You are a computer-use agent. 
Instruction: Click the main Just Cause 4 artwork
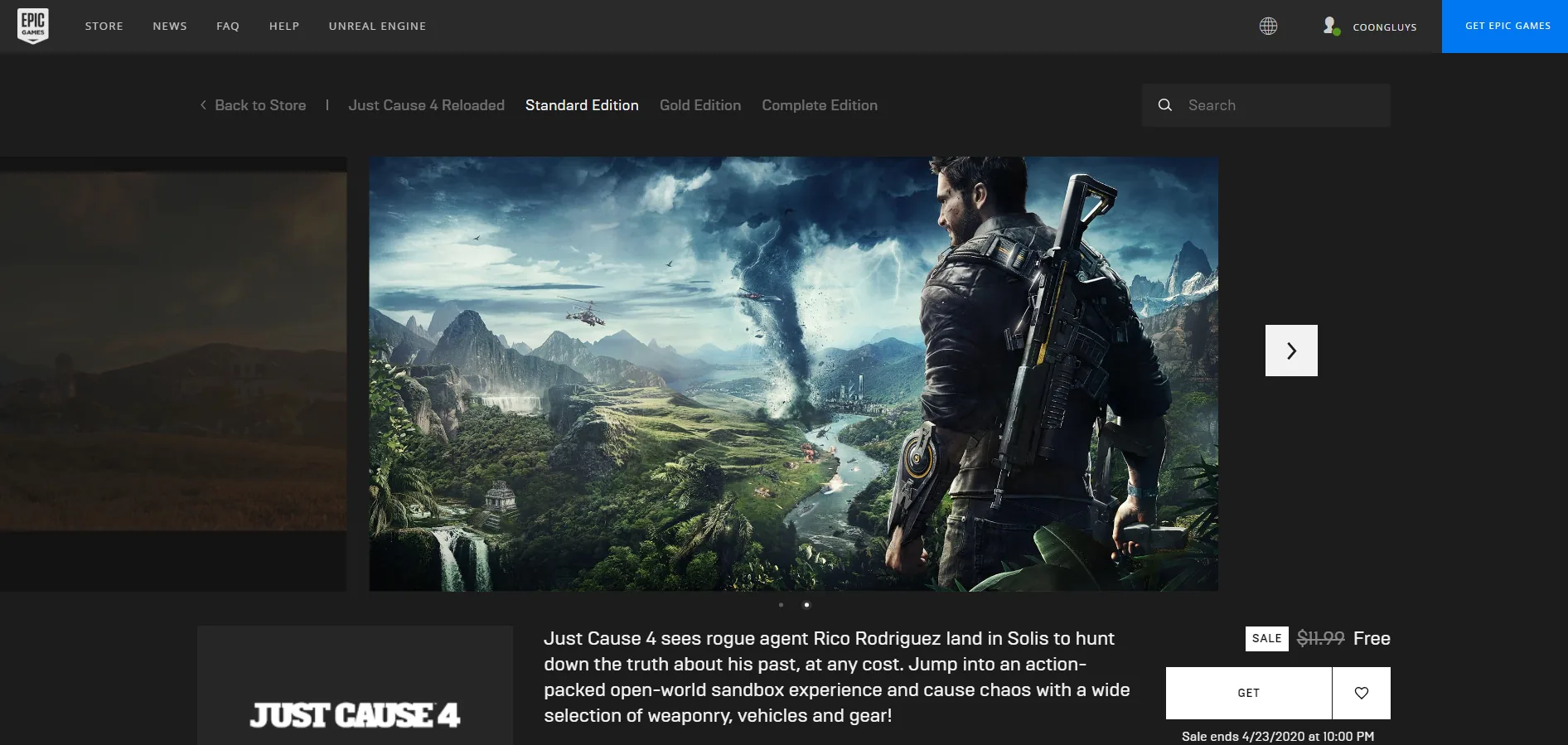pos(794,374)
